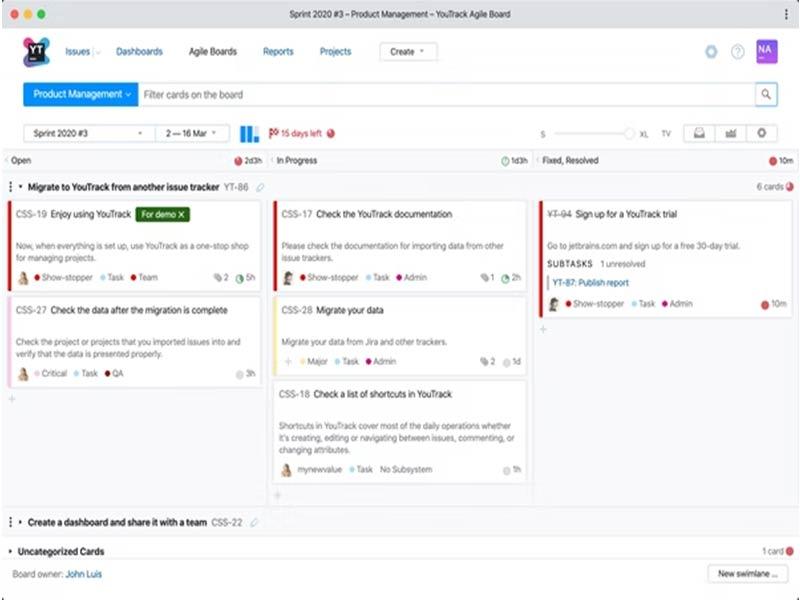This screenshot has height=600, width=800.
Task: Show the chart report icon
Action: (731, 133)
